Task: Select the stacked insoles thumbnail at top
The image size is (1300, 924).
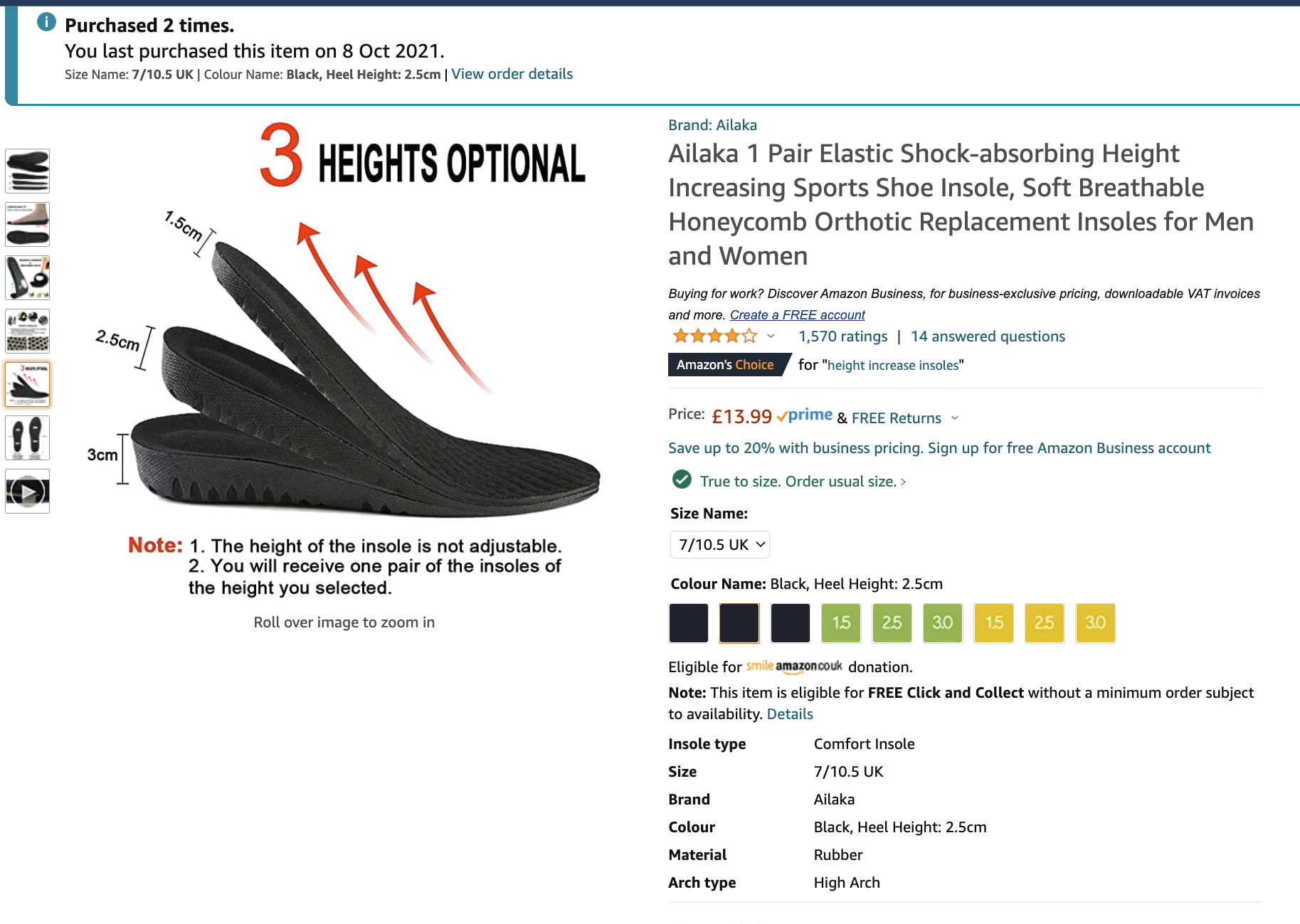Action: 28,171
